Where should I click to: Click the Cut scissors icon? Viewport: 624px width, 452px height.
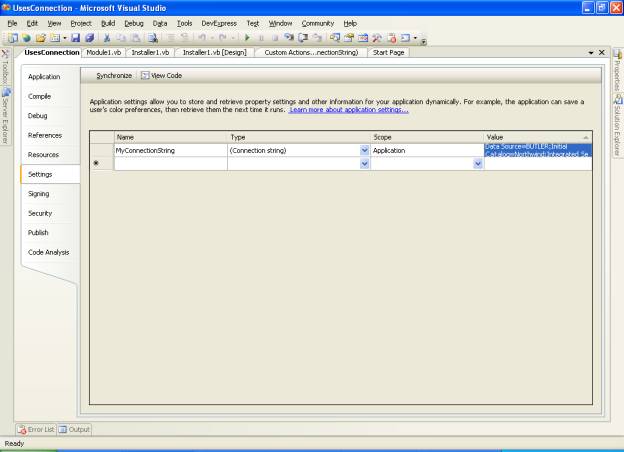point(106,38)
